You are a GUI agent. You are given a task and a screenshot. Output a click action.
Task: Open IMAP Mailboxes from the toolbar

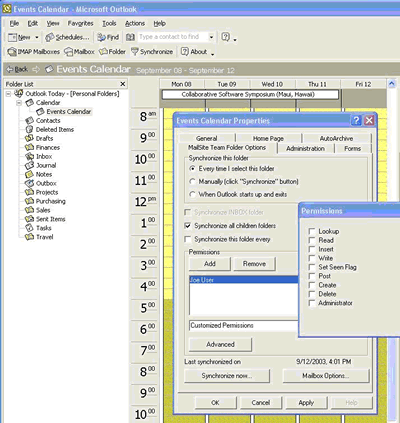click(33, 52)
